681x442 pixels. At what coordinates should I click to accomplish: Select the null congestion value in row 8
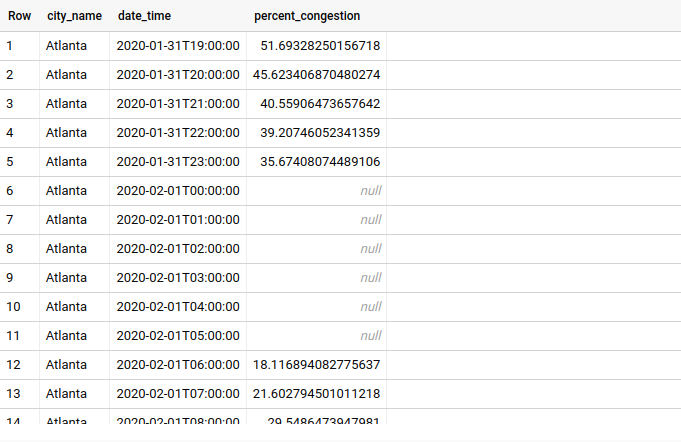370,249
